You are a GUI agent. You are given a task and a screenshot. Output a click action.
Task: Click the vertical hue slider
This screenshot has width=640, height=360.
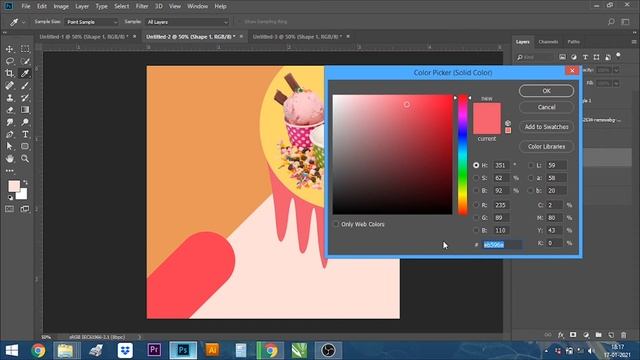click(462, 154)
